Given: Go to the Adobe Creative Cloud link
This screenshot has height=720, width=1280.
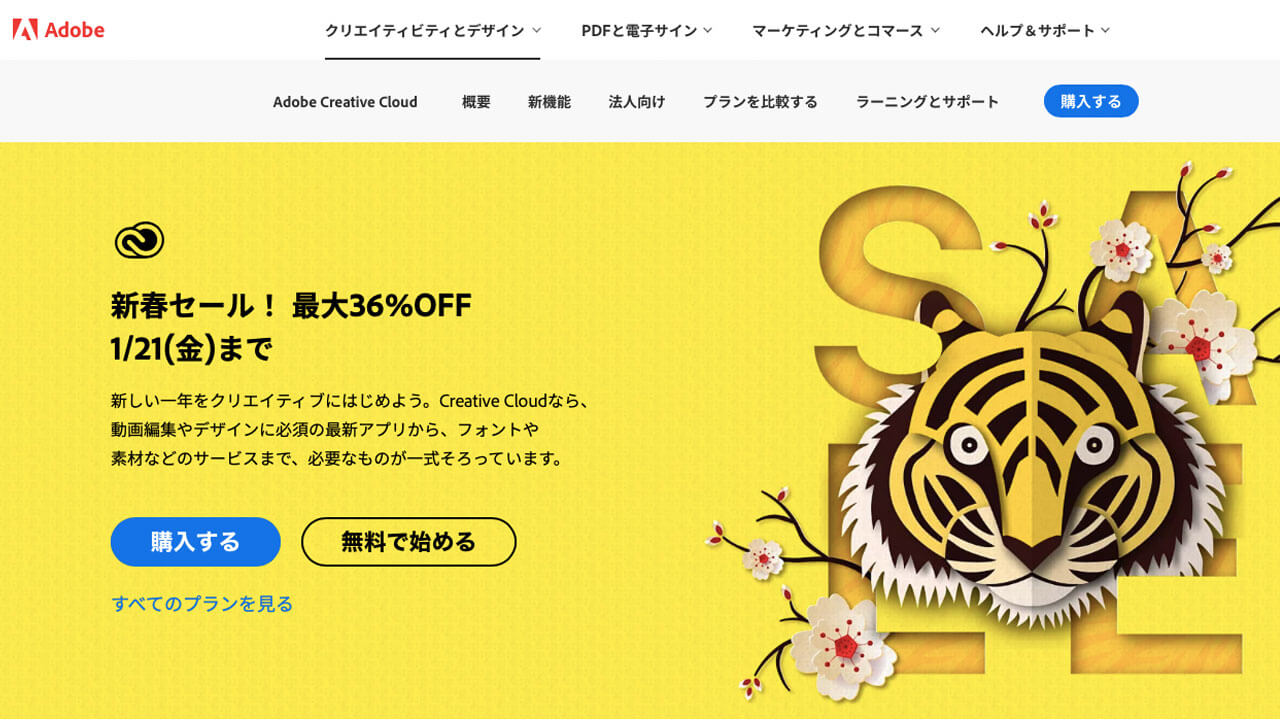Looking at the screenshot, I should click(345, 102).
